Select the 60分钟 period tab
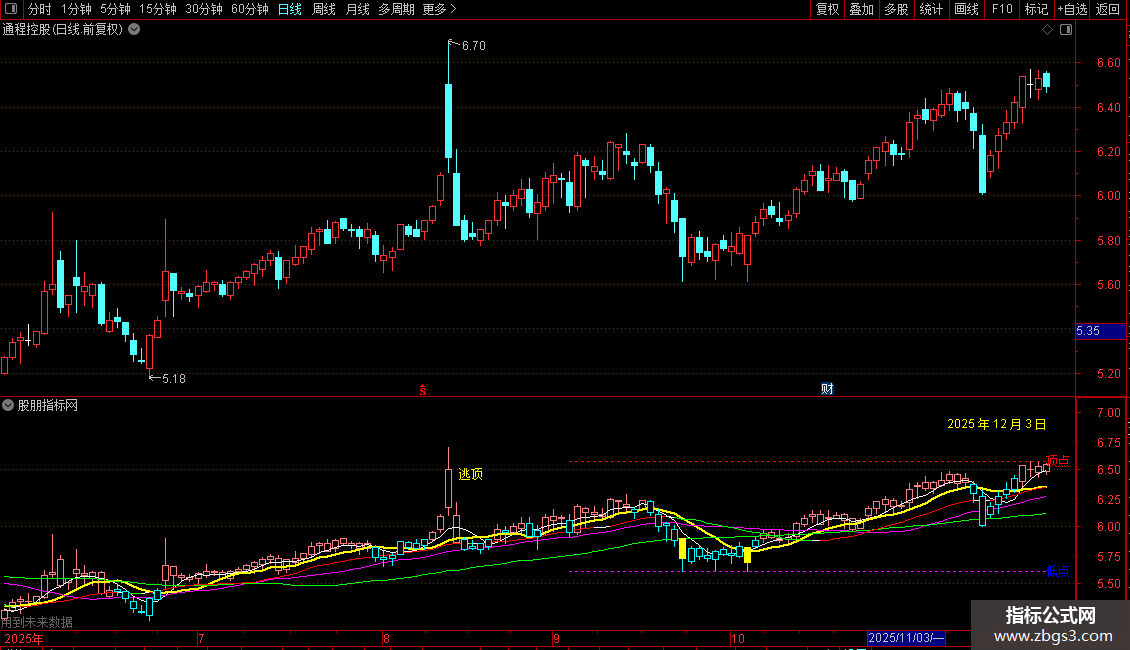Viewport: 1130px width, 650px height. coord(249,9)
